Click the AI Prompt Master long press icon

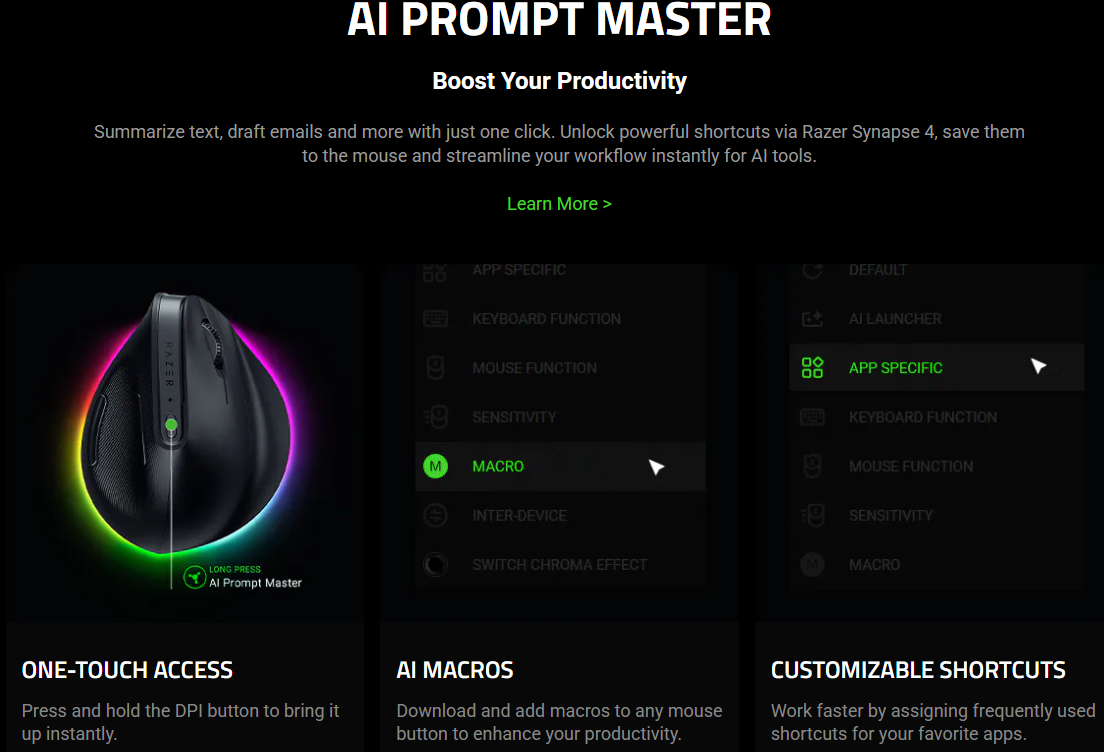[194, 577]
